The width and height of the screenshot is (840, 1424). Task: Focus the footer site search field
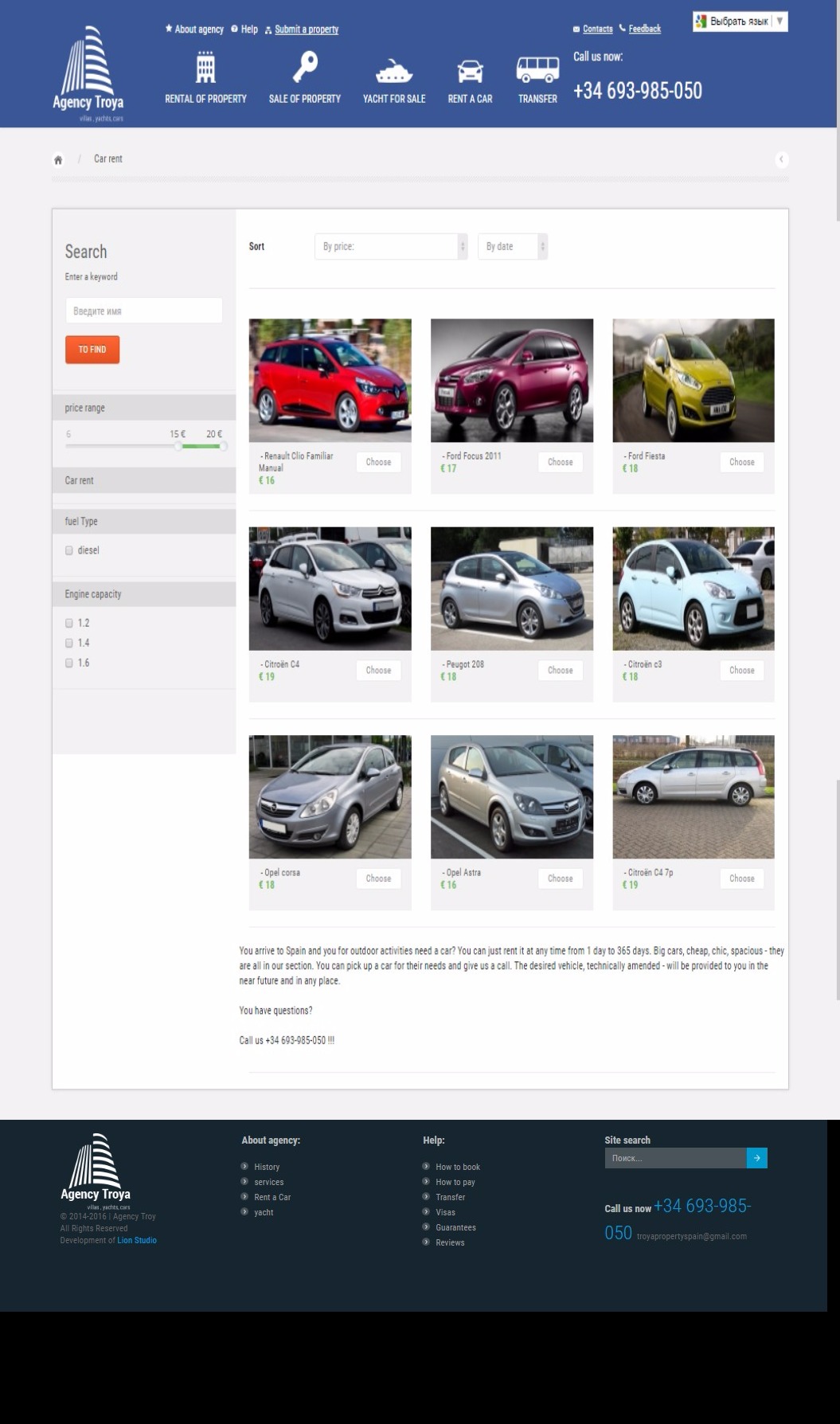[675, 1158]
